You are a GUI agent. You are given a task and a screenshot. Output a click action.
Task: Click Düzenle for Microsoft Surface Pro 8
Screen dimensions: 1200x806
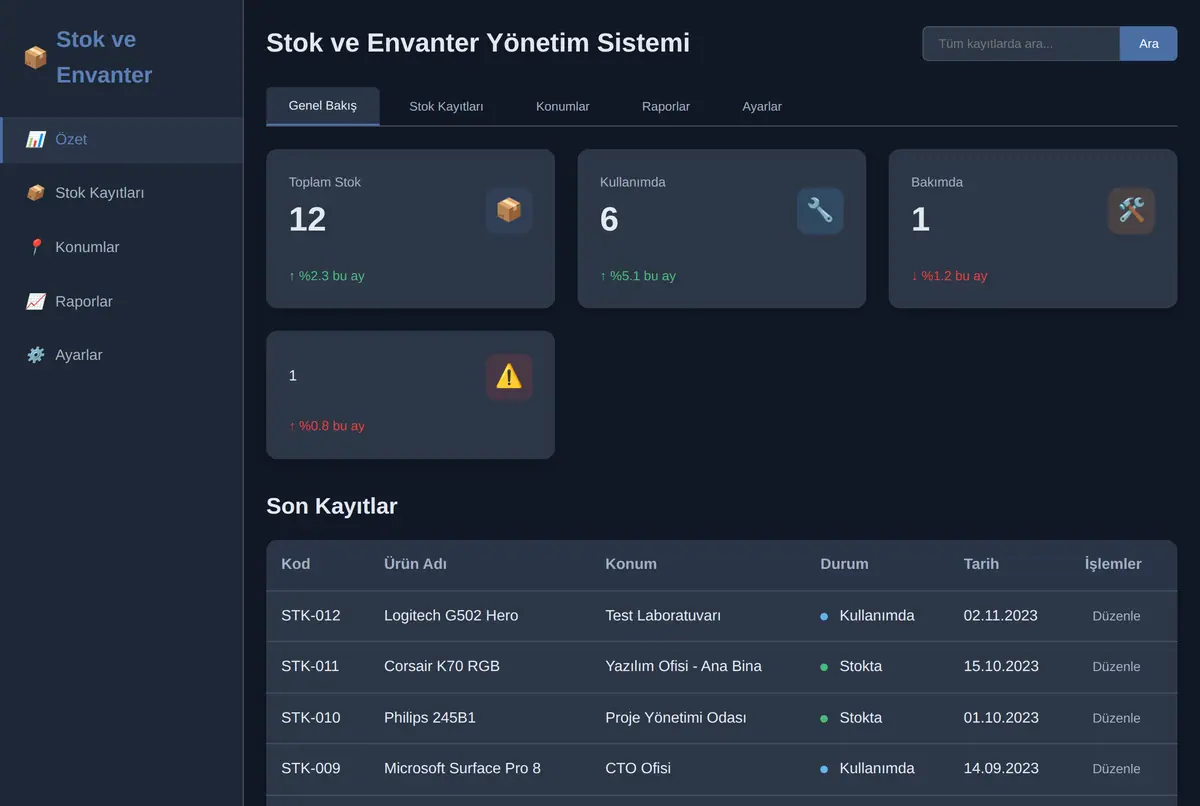point(1116,769)
